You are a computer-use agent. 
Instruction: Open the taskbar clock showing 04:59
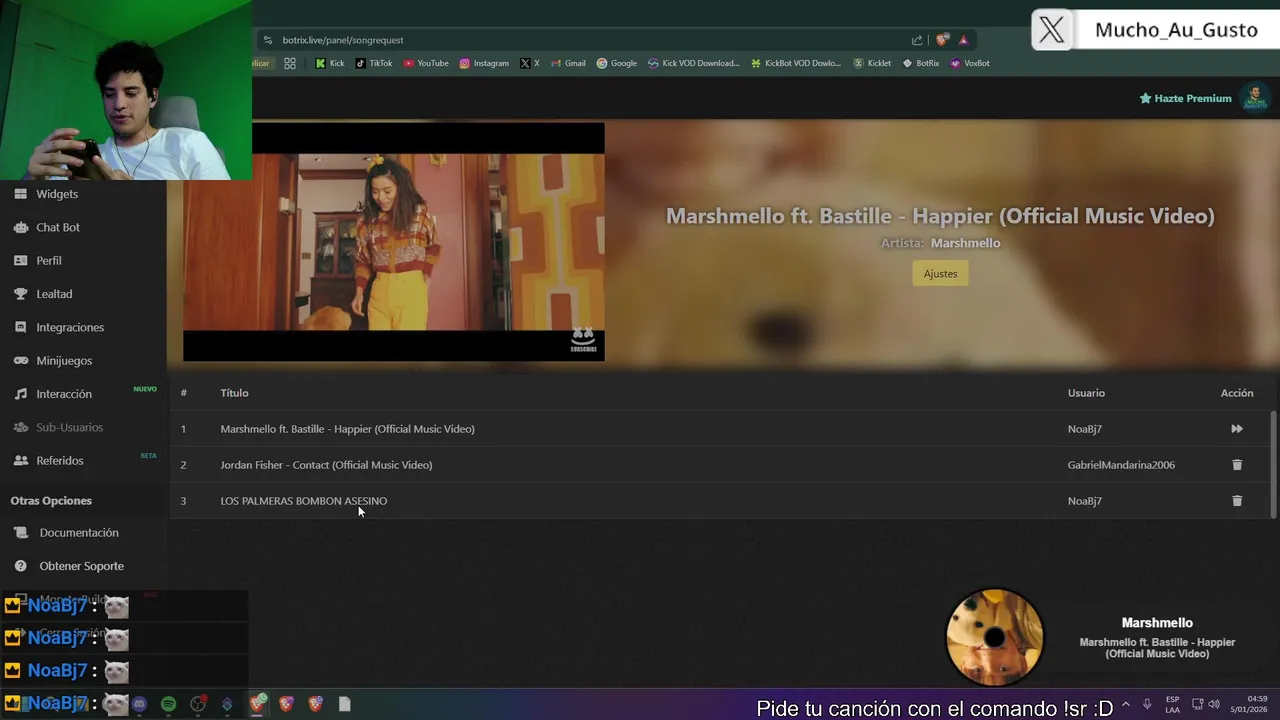tap(1250, 704)
